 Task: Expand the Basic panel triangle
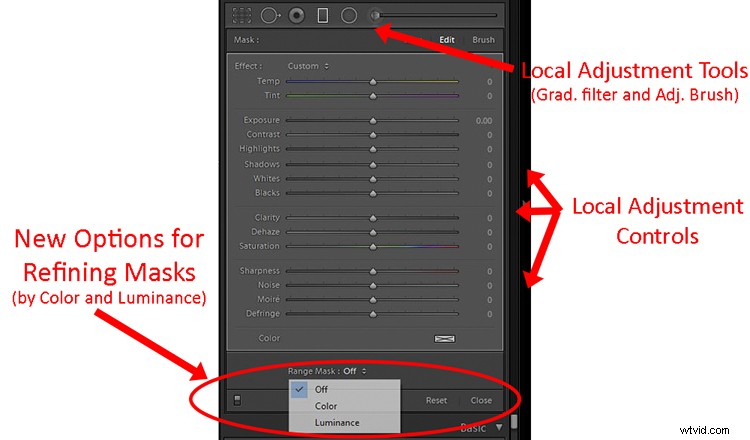(499, 427)
